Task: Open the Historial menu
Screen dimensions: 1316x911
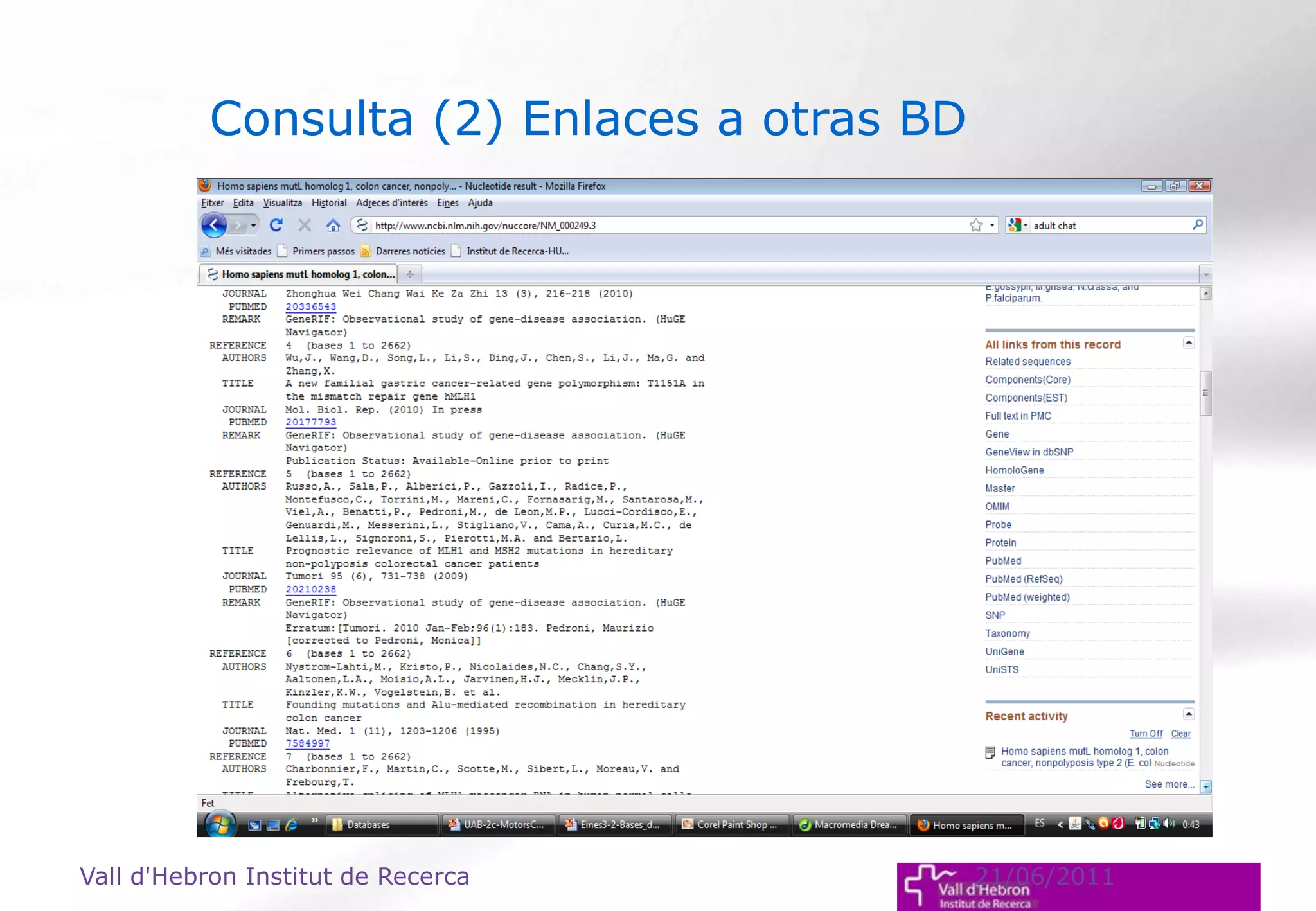Action: coord(329,203)
